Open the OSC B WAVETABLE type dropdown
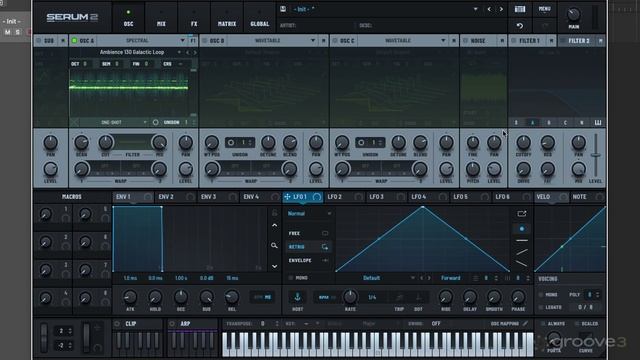 pos(313,41)
